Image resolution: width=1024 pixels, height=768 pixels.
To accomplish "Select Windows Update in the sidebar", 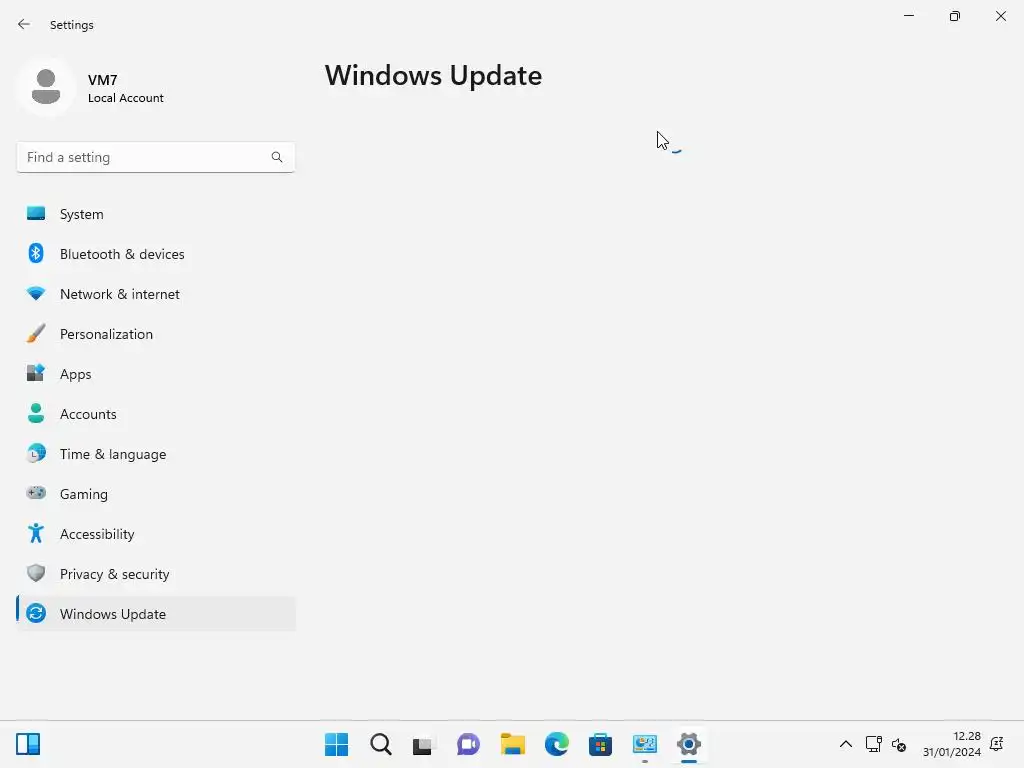I will 155,614.
